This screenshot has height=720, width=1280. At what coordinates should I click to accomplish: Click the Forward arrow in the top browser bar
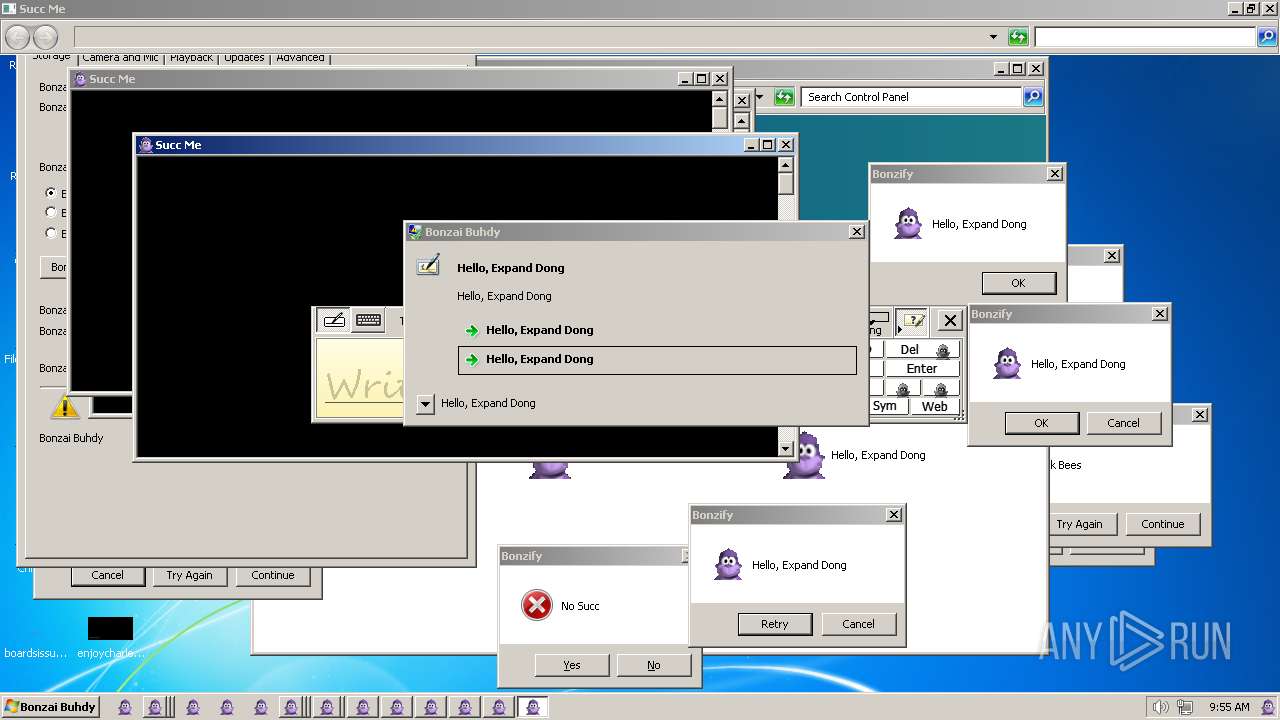pyautogui.click(x=46, y=38)
